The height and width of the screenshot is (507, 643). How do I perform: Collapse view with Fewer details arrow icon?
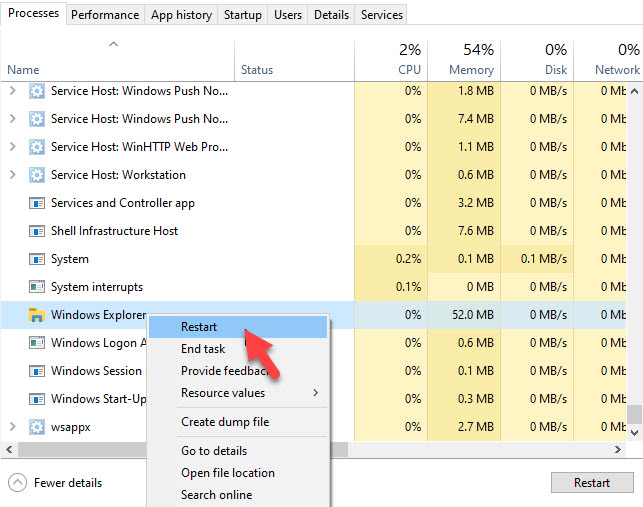17,483
